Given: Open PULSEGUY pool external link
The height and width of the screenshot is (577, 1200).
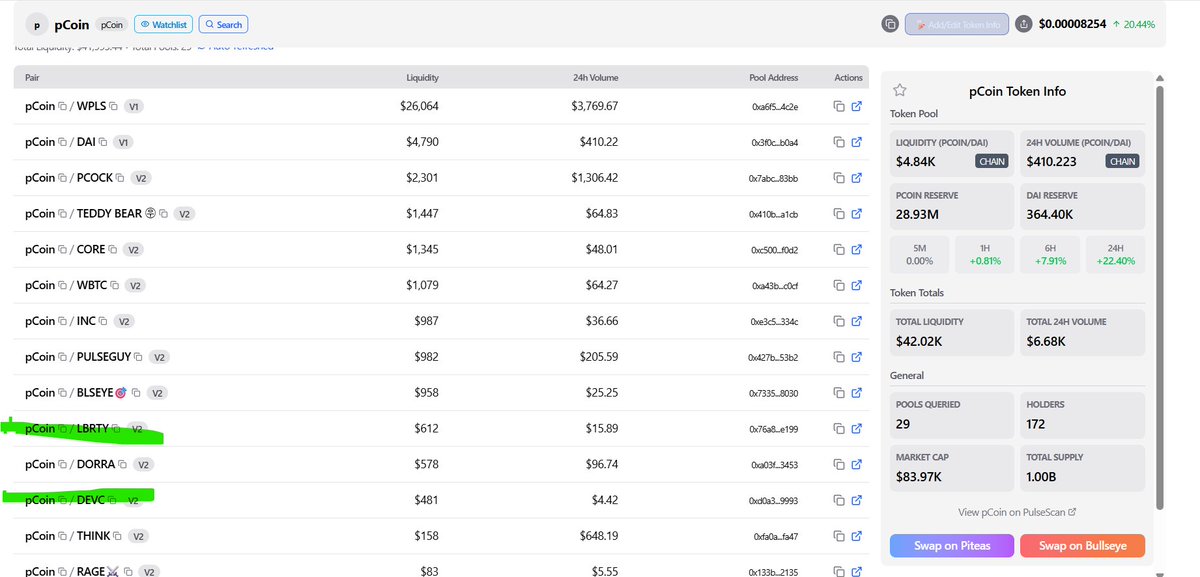Looking at the screenshot, I should click(x=856, y=357).
